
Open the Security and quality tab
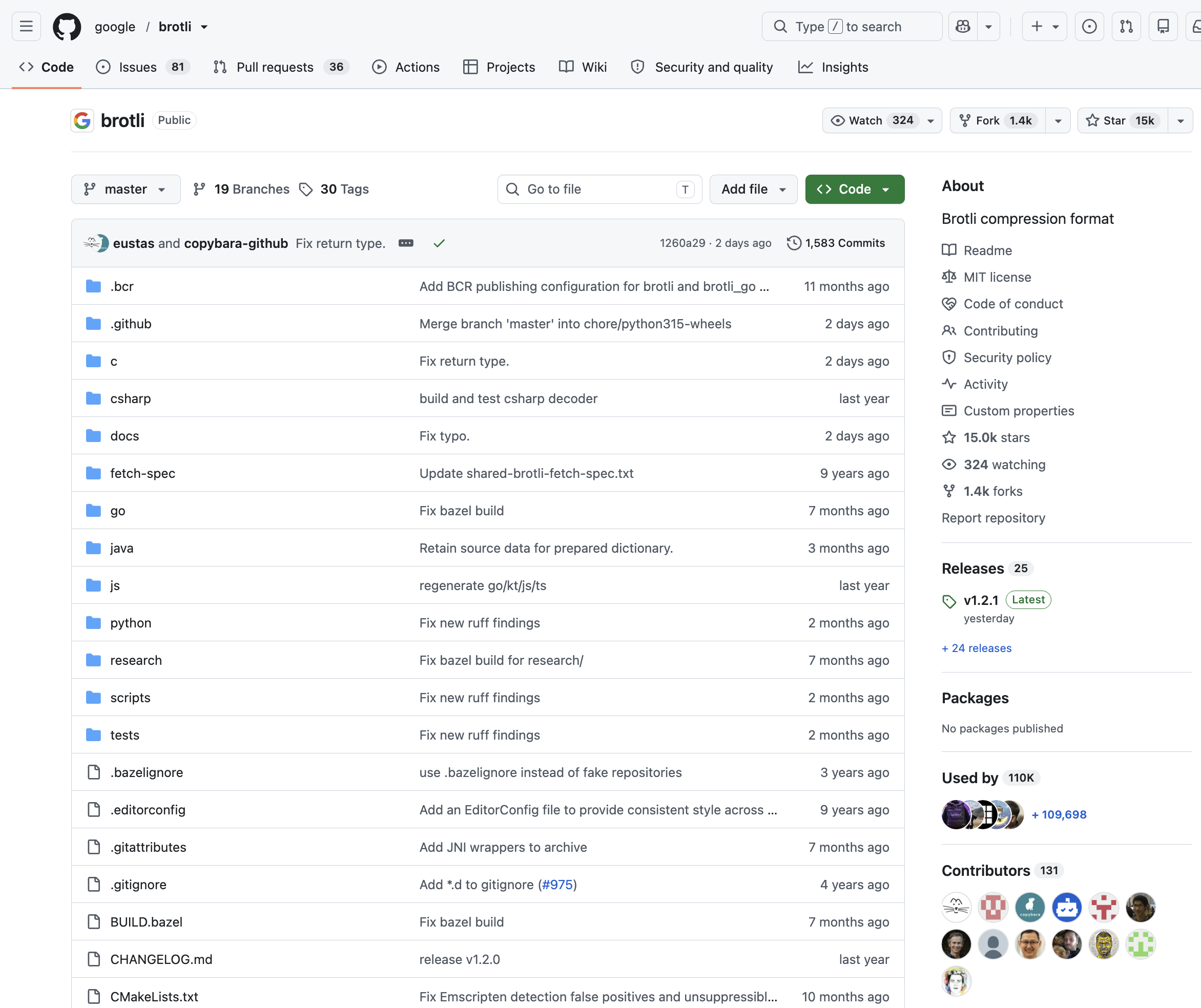coord(702,67)
